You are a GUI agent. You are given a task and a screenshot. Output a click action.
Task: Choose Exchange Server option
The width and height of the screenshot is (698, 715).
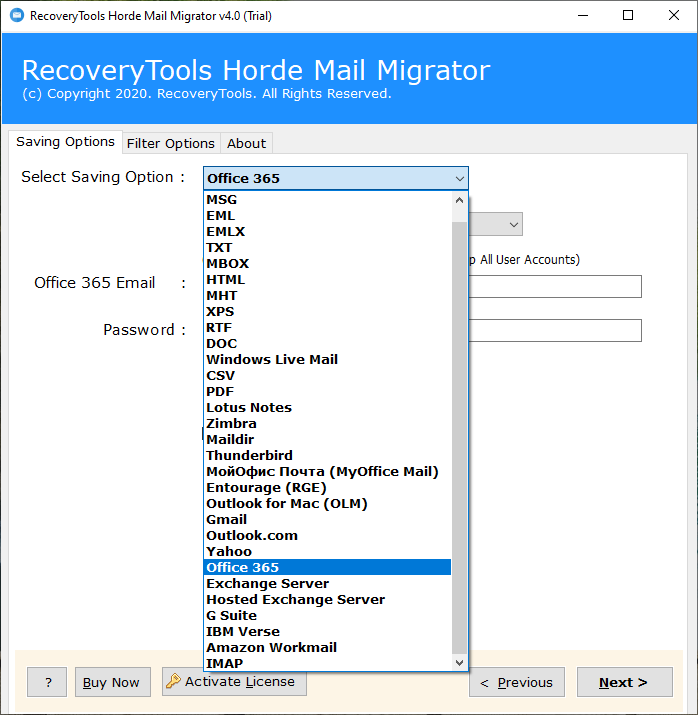(327, 583)
